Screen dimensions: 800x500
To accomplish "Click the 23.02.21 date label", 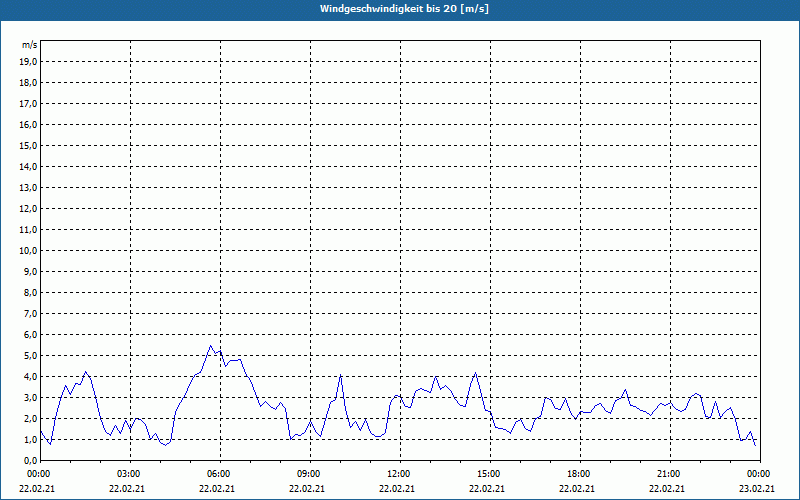I will [x=757, y=488].
